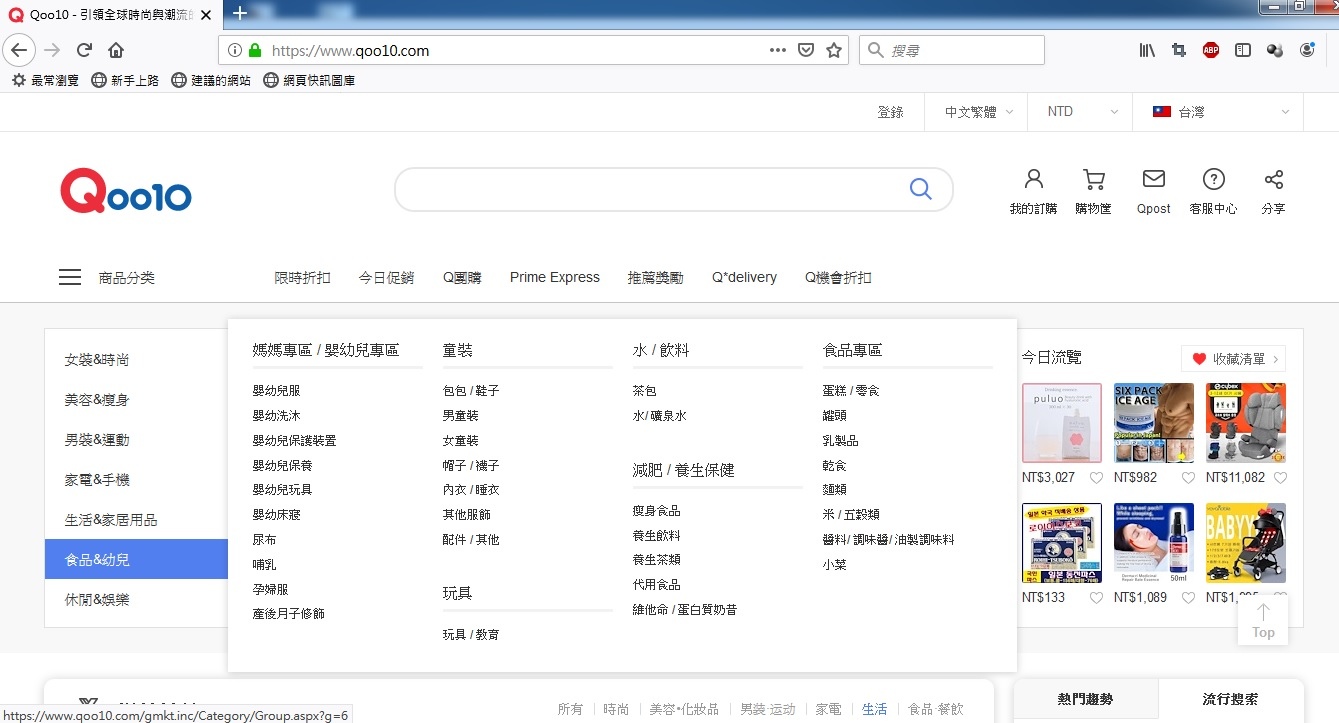1339x723 pixels.
Task: Open 蛋糕 / 零食 subcategory link
Action: tap(850, 391)
